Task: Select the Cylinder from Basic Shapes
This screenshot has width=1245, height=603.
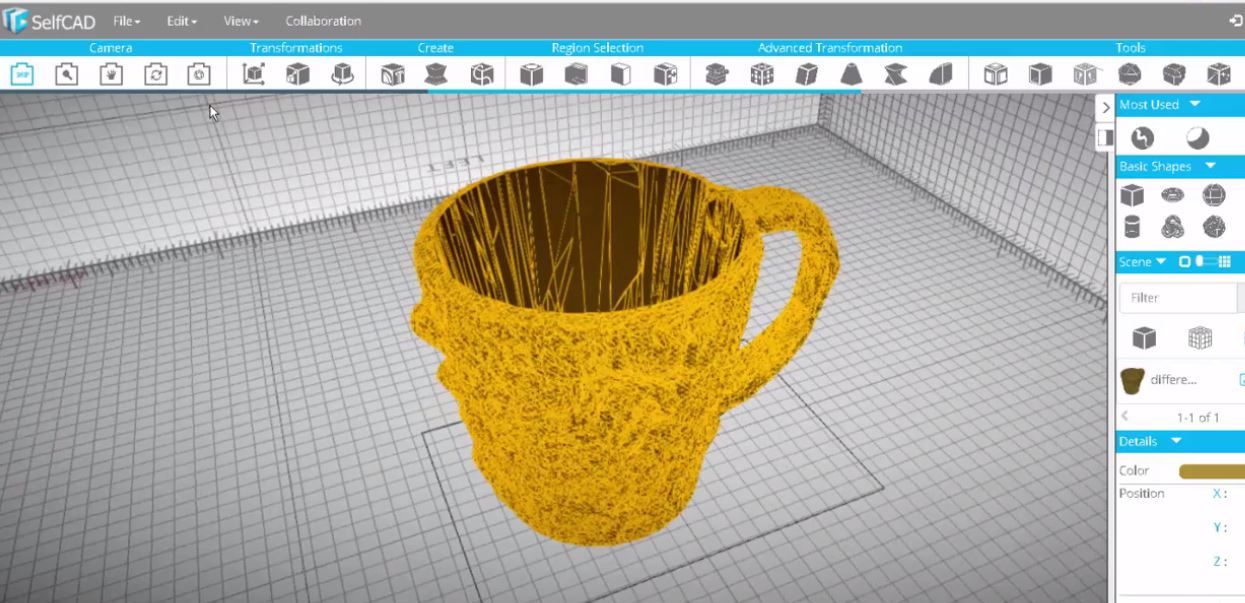Action: [x=1131, y=227]
